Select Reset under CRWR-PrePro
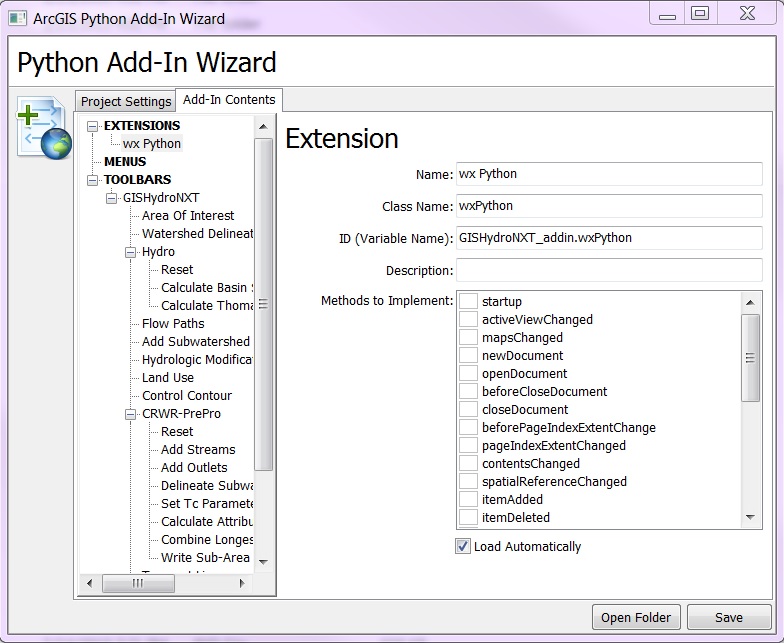 coord(177,432)
